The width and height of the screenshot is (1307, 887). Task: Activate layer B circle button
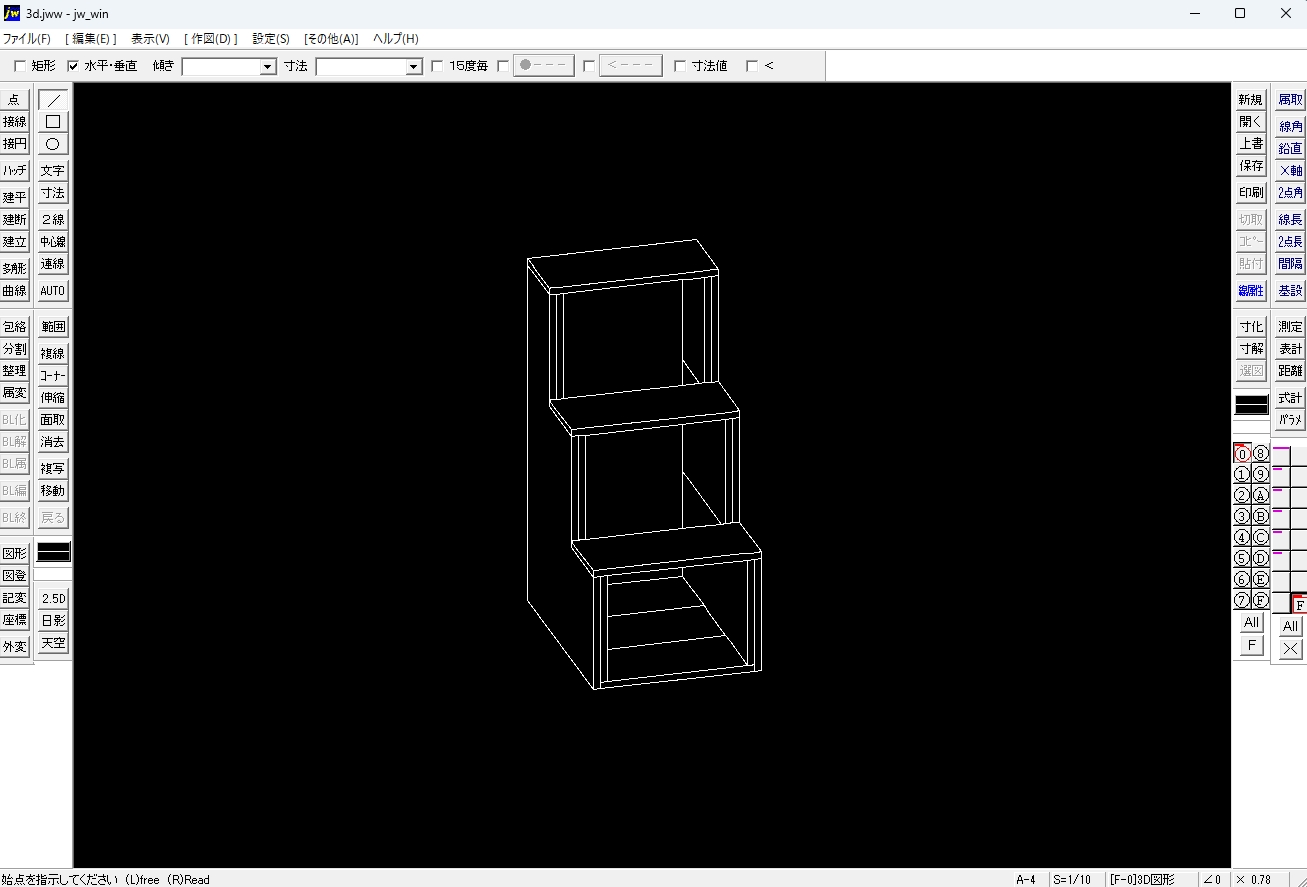pyautogui.click(x=1260, y=516)
